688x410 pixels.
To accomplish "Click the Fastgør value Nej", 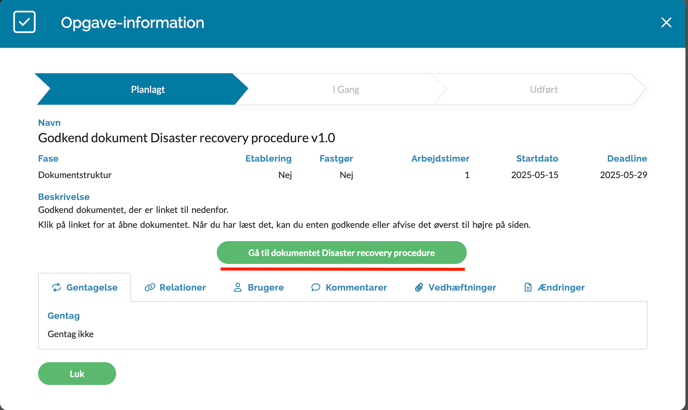I will click(x=346, y=175).
